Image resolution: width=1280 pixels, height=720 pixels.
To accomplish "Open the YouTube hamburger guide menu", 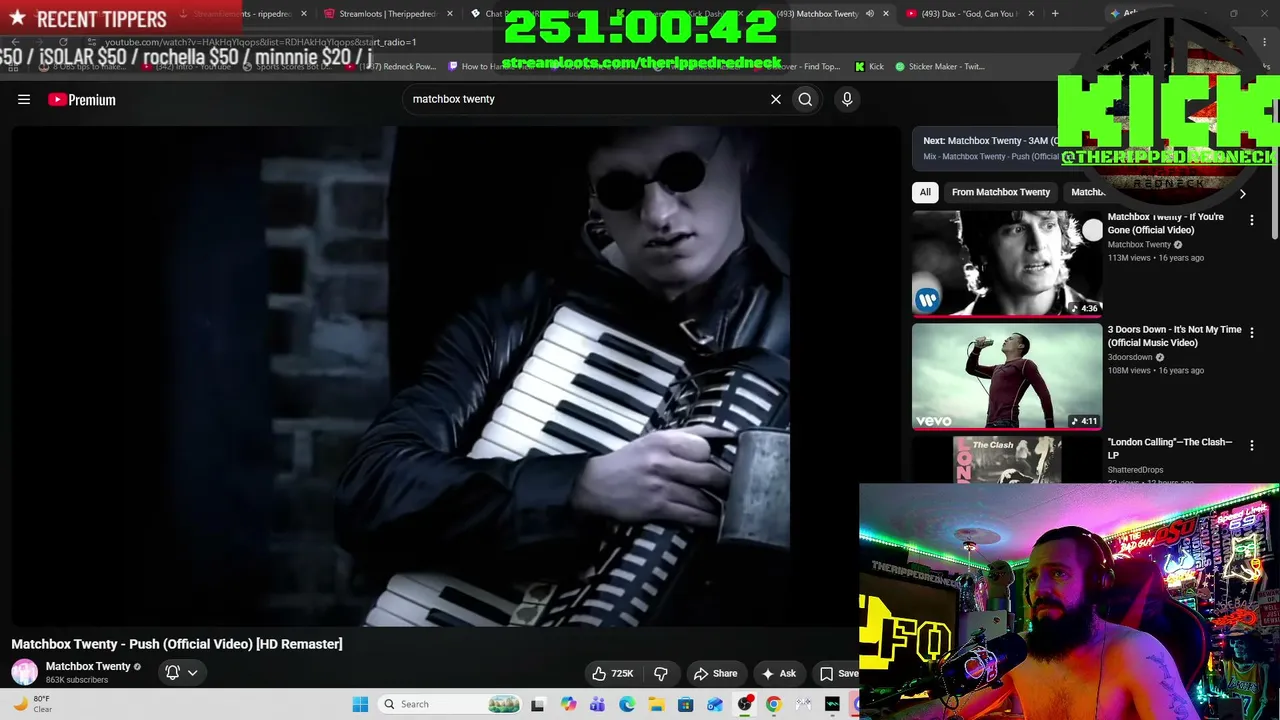I will click(24, 99).
